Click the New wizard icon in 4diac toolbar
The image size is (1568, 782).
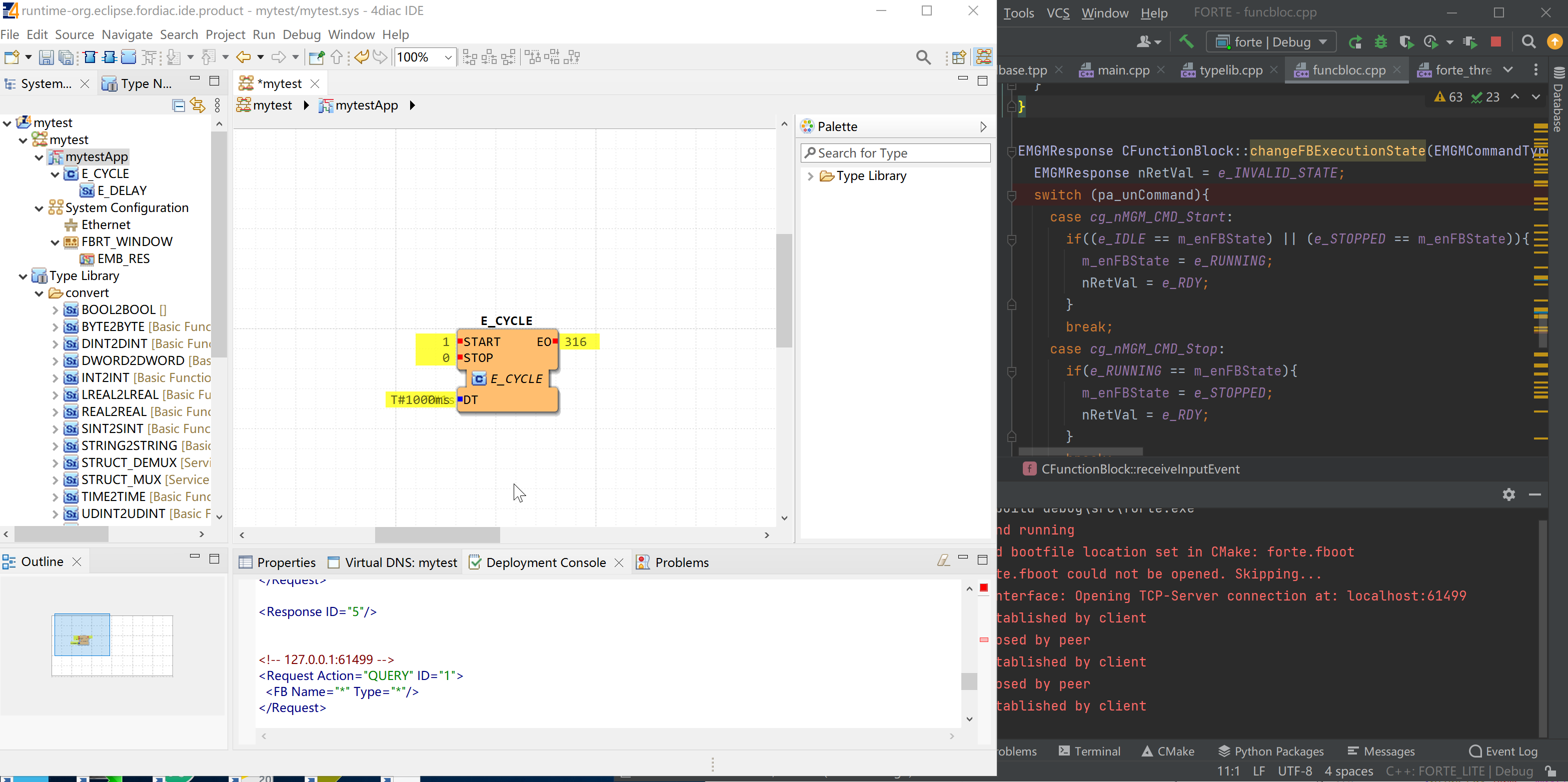click(12, 58)
